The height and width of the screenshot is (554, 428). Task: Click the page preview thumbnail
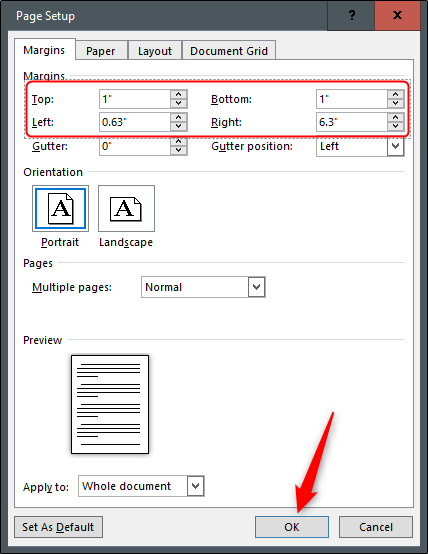(x=110, y=405)
